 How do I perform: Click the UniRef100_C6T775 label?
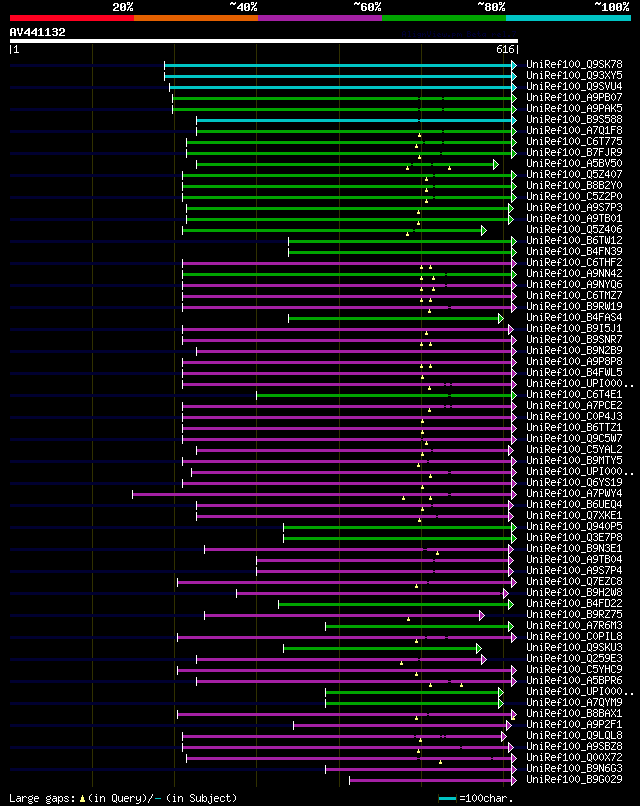click(574, 141)
